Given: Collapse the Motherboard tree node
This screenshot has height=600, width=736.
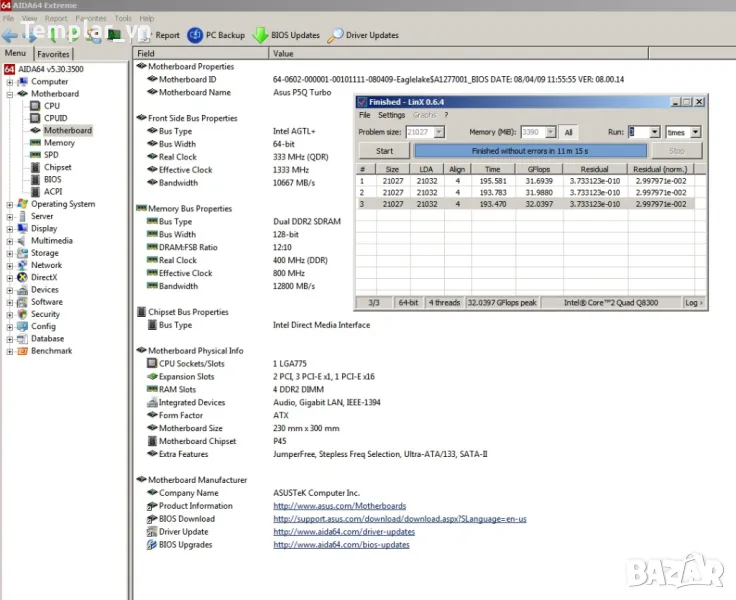Looking at the screenshot, I should pyautogui.click(x=10, y=94).
